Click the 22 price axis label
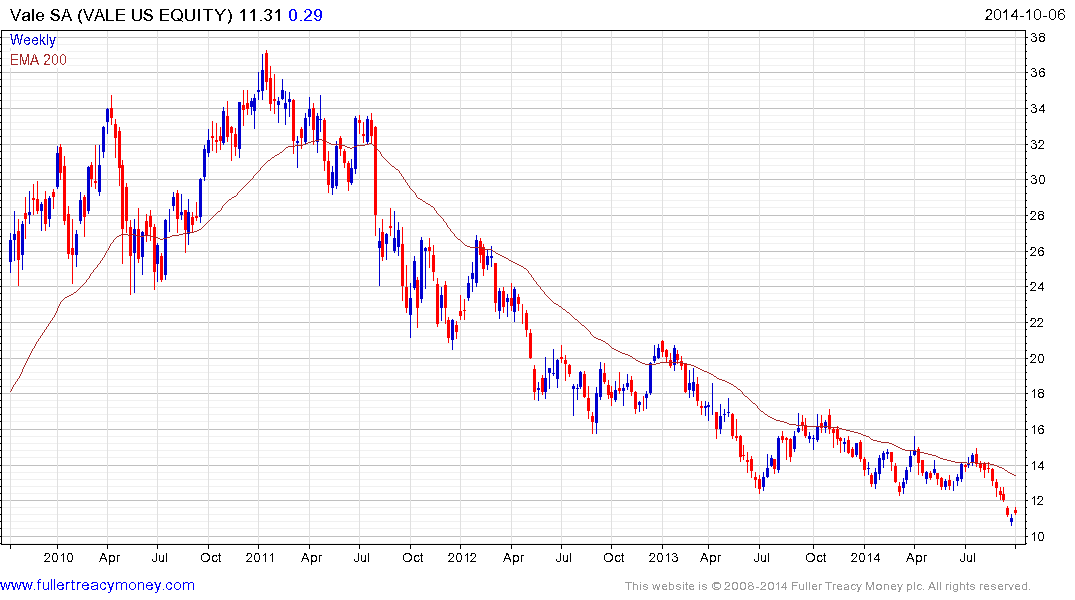The image size is (1075, 600). 1038,322
